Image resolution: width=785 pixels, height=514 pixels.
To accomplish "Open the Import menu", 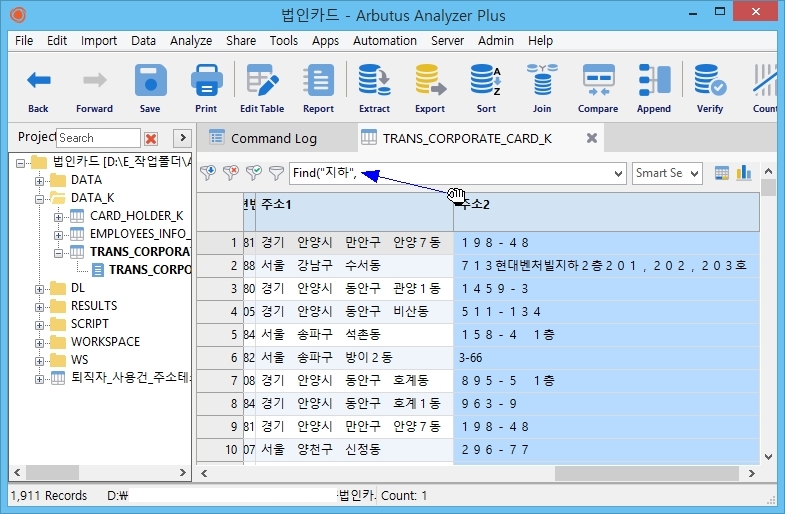I will [x=99, y=41].
